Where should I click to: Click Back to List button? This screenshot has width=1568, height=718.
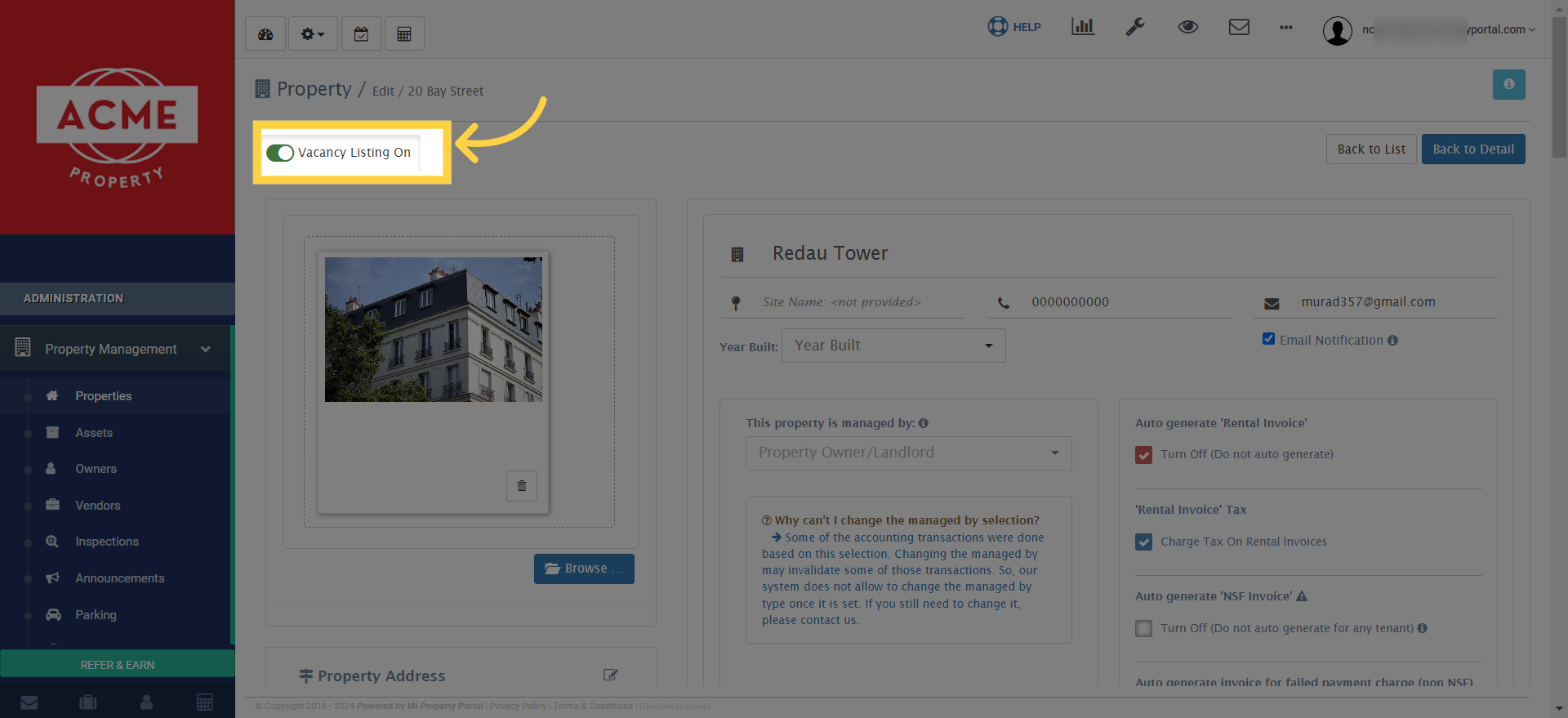tap(1371, 149)
